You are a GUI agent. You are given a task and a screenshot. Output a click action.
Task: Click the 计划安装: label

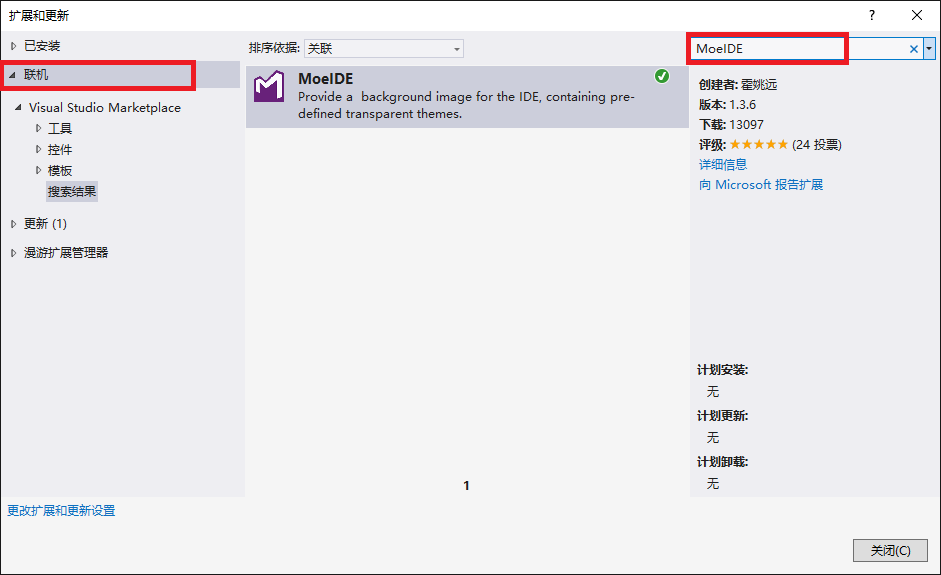(x=723, y=370)
